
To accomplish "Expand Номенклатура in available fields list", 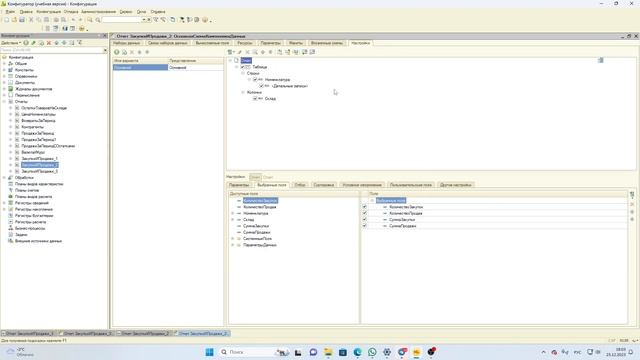I will pos(233,213).
